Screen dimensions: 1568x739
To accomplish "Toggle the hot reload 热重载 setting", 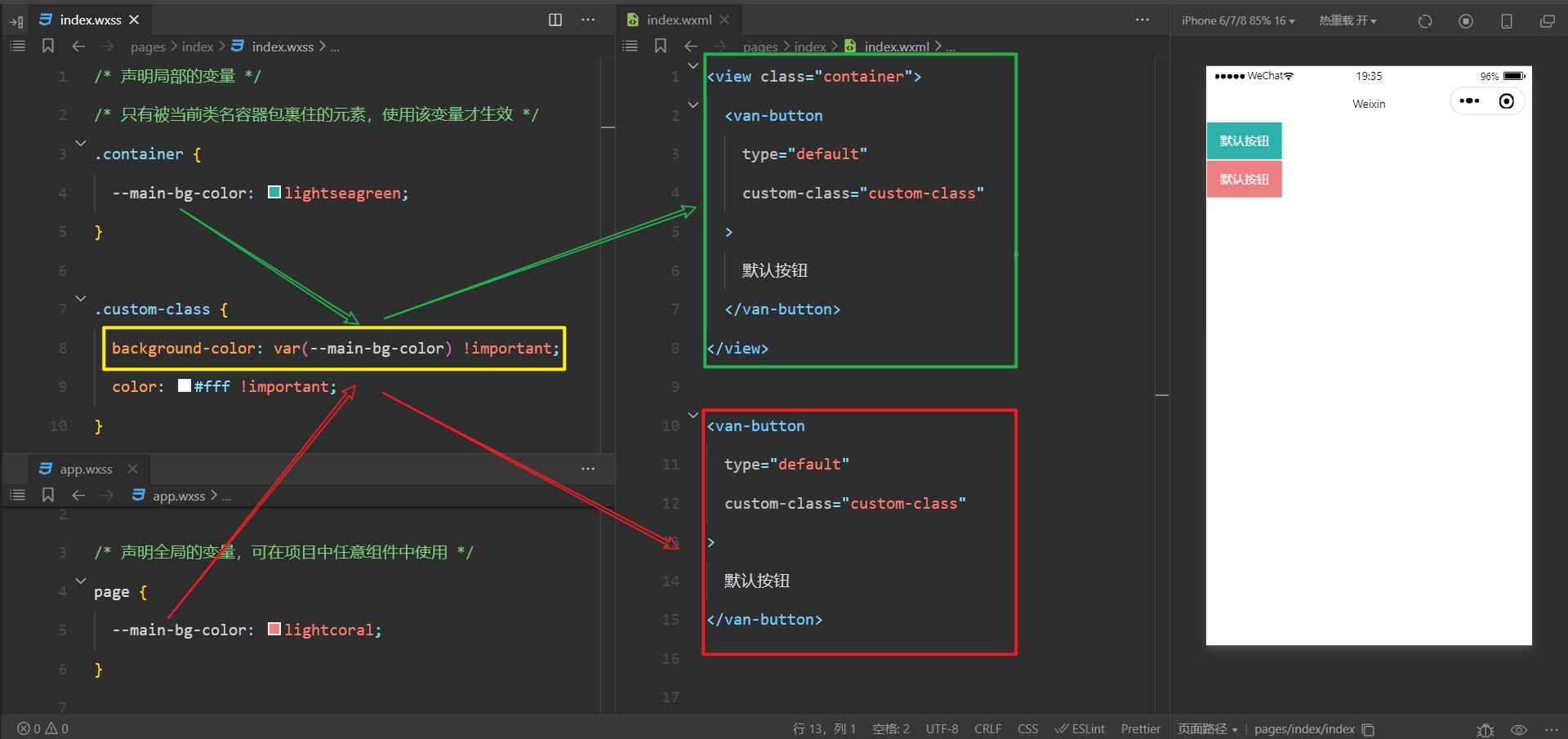I will [1347, 20].
